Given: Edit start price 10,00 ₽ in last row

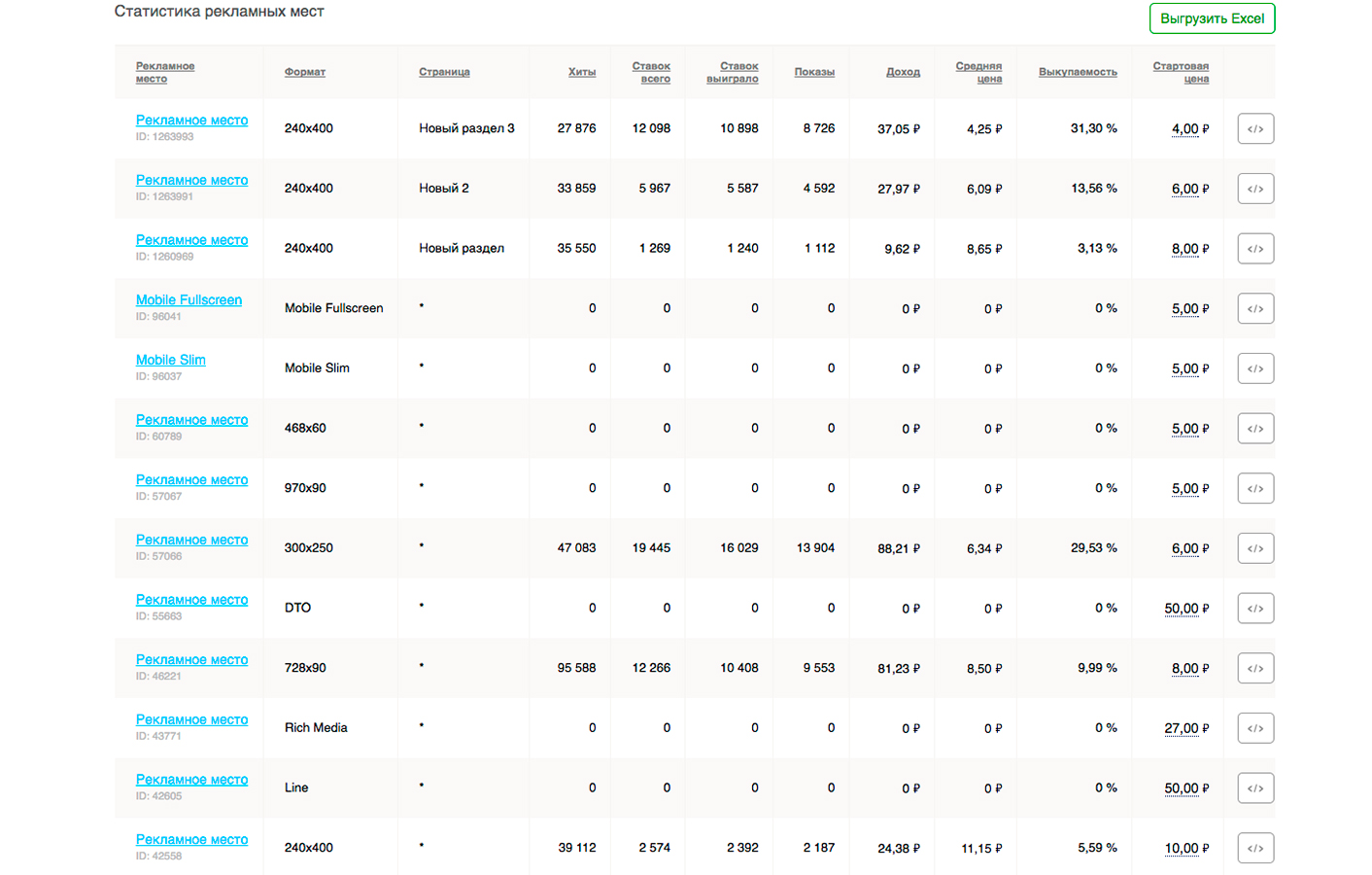Looking at the screenshot, I should (1182, 848).
